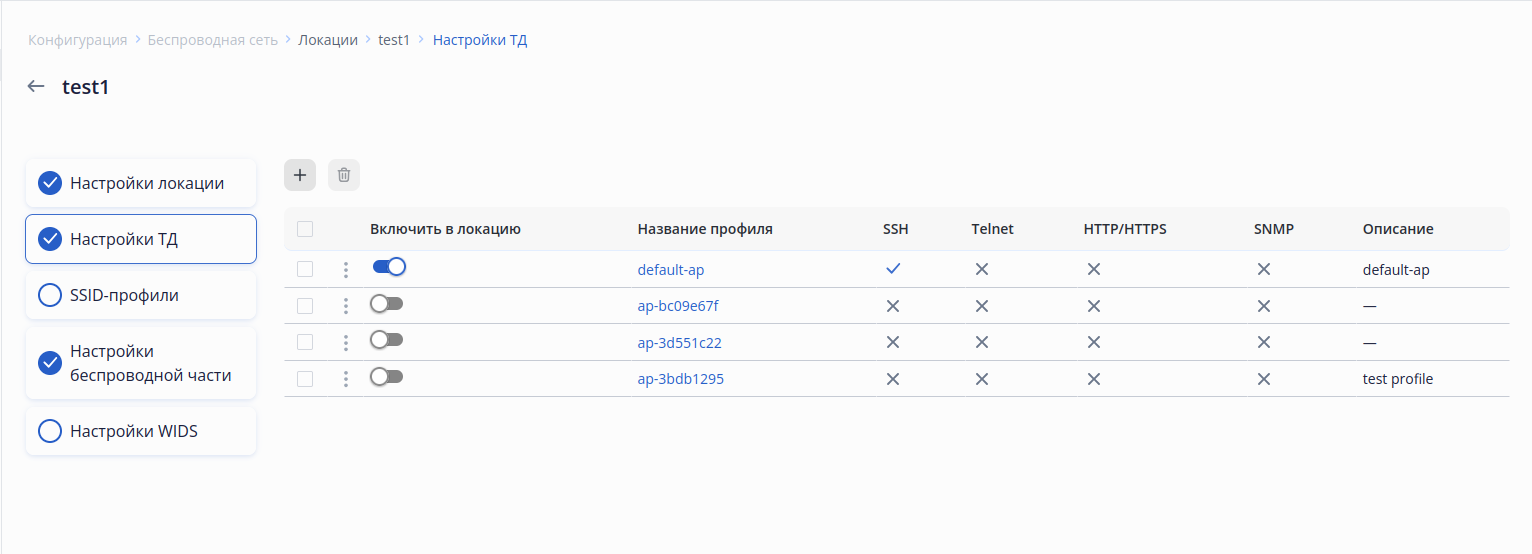Select the ap-3d551c22 row checkbox
Screen dimensions: 1532x554
[305, 342]
